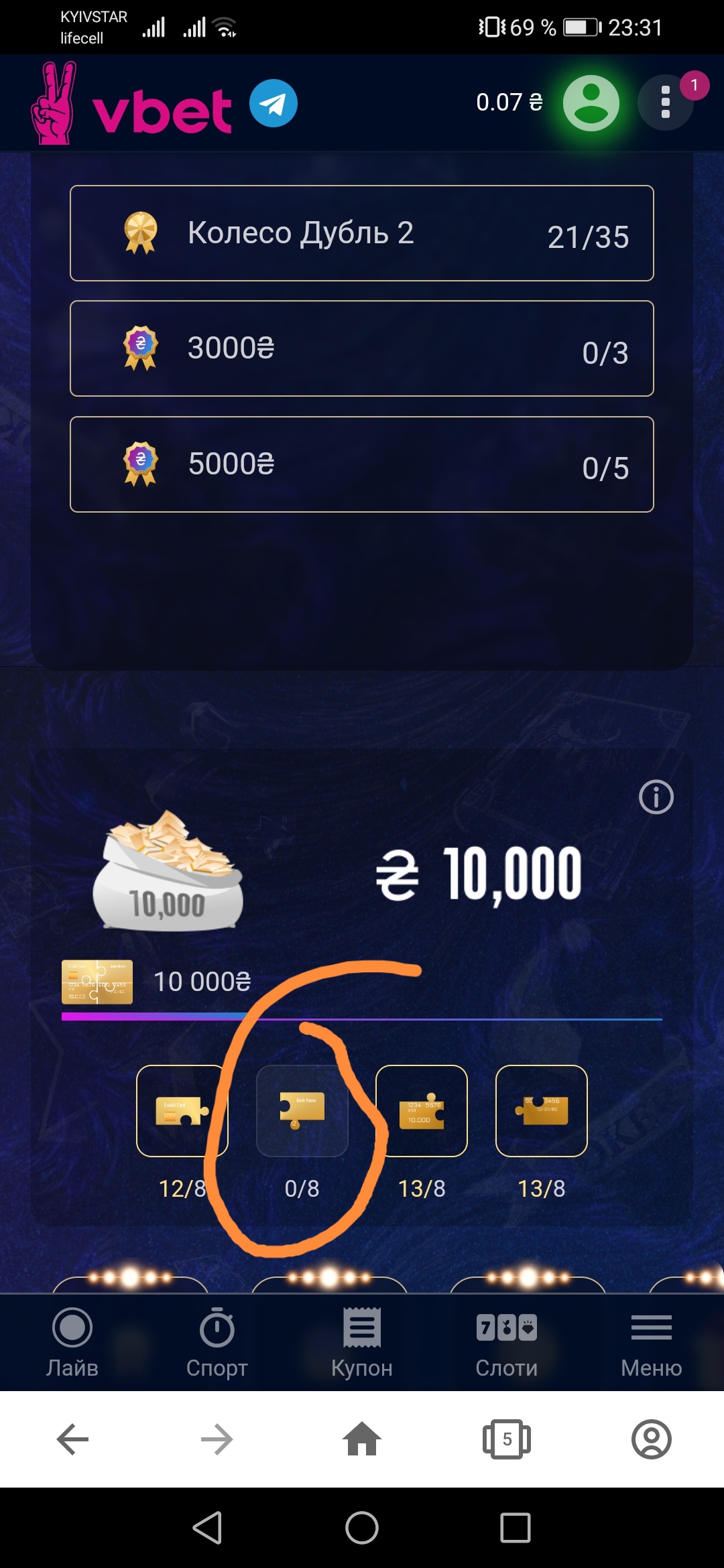Screen dimensions: 724x1568
Task: Open the three-dot menu with notification badge
Action: (666, 103)
